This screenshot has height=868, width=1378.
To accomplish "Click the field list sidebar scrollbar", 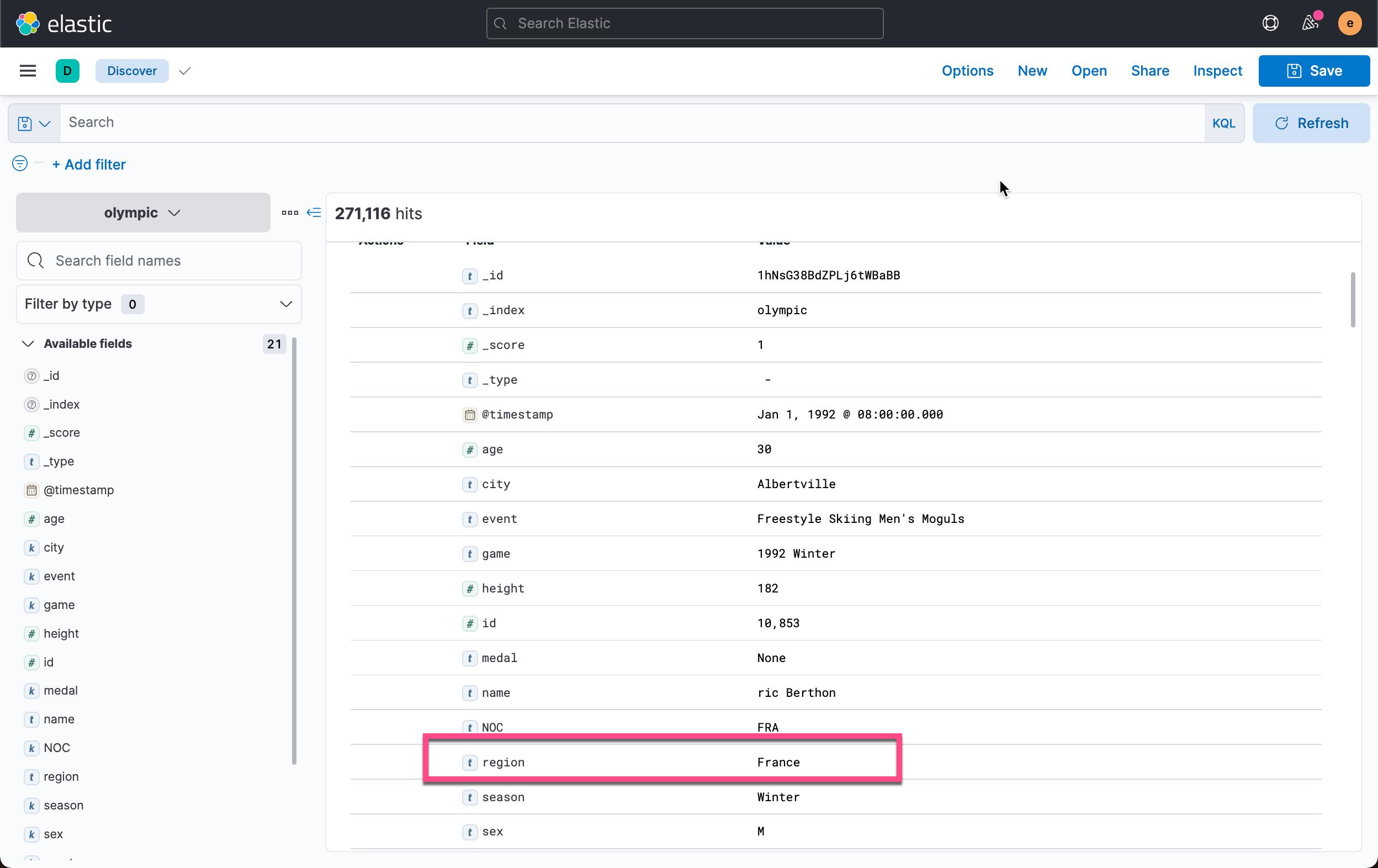I will pyautogui.click(x=294, y=551).
